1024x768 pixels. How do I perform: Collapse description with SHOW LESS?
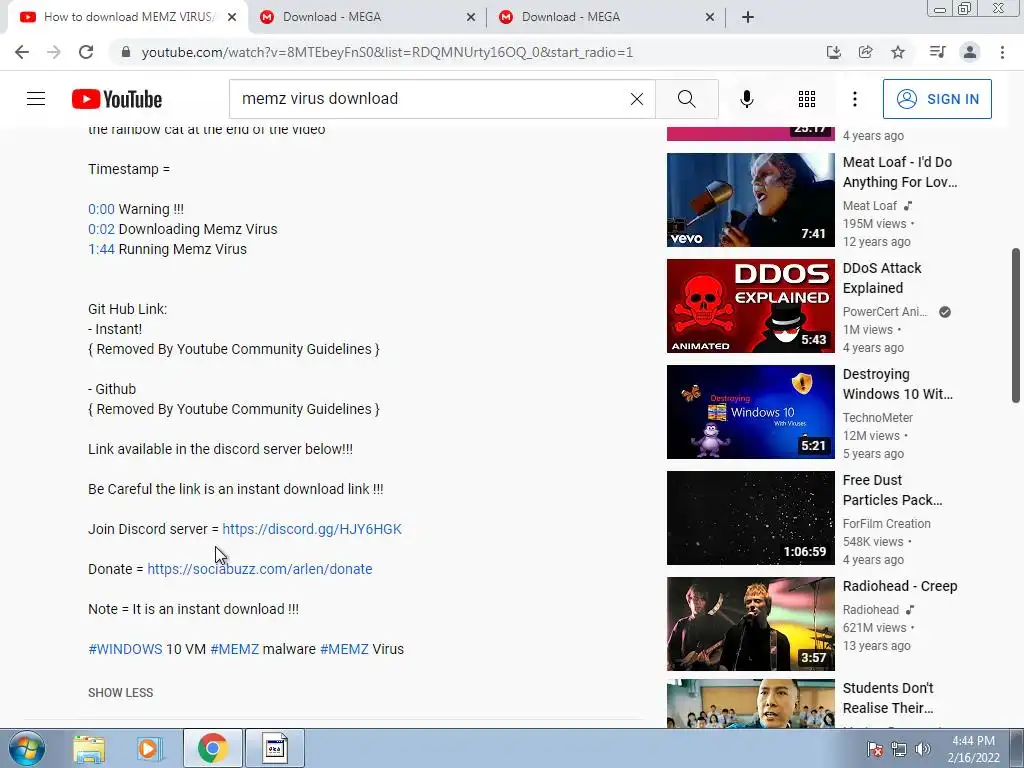coord(121,693)
